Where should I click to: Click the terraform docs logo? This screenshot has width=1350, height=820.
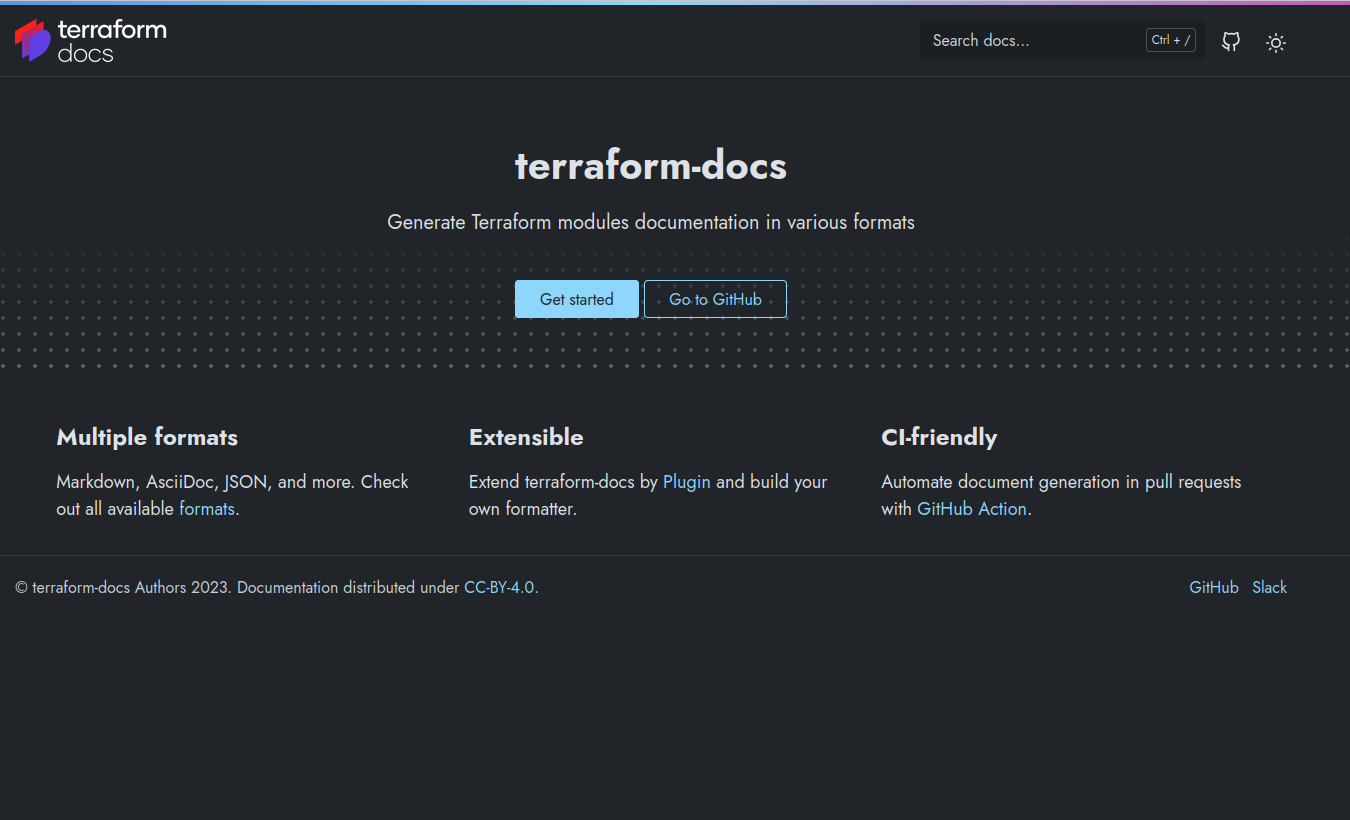point(90,40)
